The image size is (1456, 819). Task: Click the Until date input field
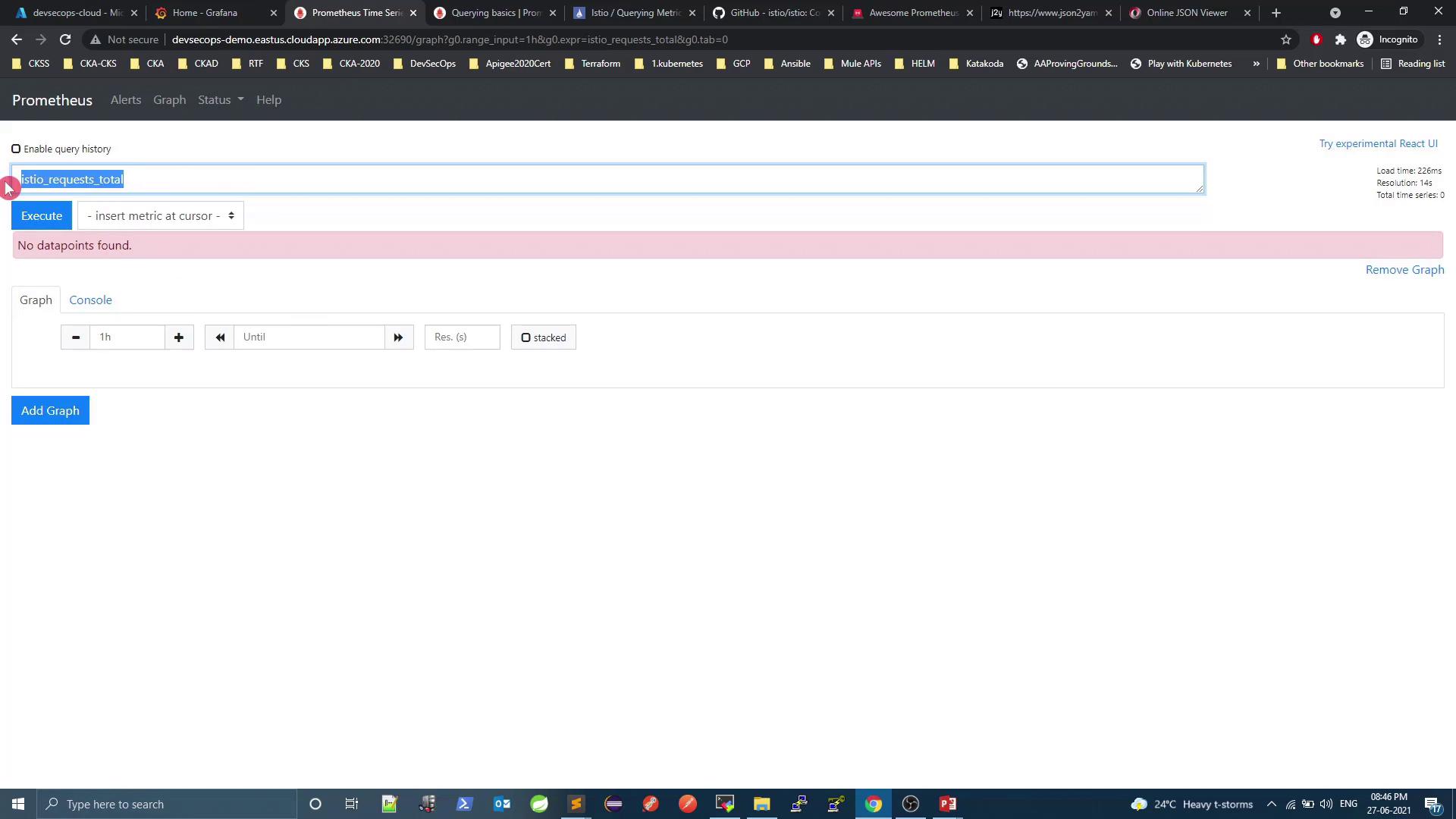click(x=309, y=337)
